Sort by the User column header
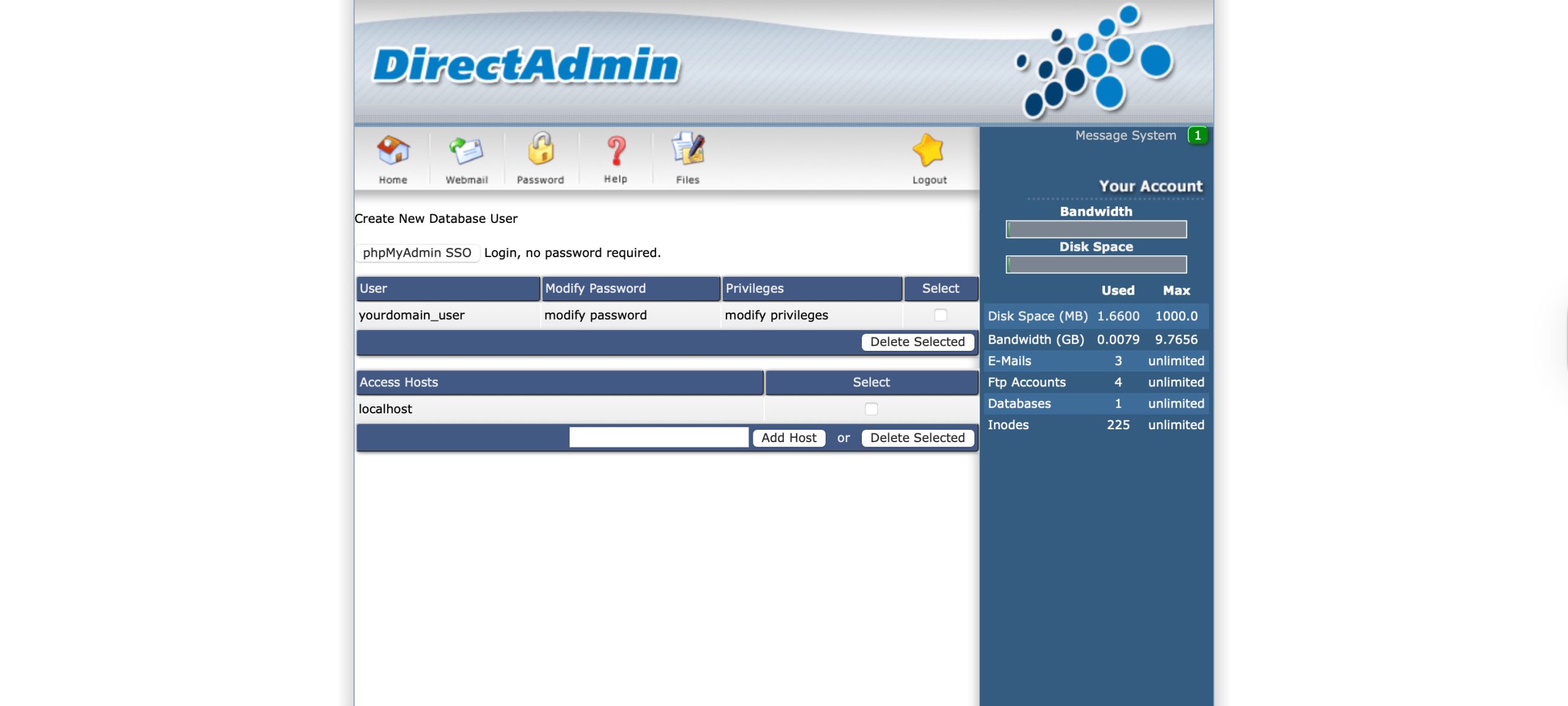 click(x=448, y=288)
